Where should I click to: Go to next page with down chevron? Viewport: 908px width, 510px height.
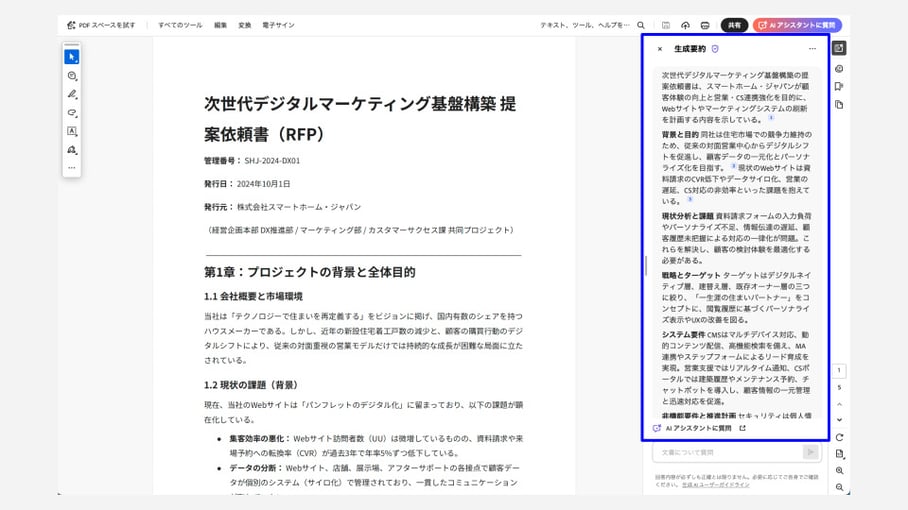tap(839, 420)
